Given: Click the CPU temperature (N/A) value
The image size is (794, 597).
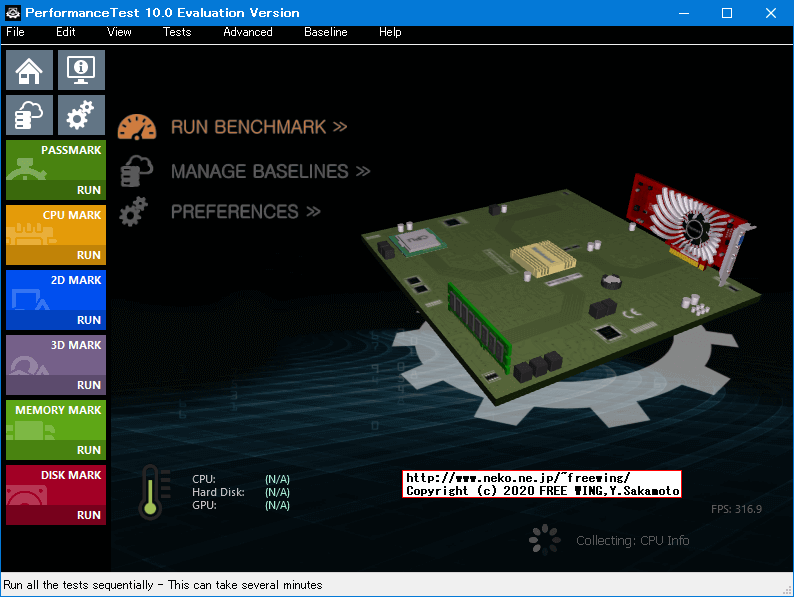Looking at the screenshot, I should (277, 479).
